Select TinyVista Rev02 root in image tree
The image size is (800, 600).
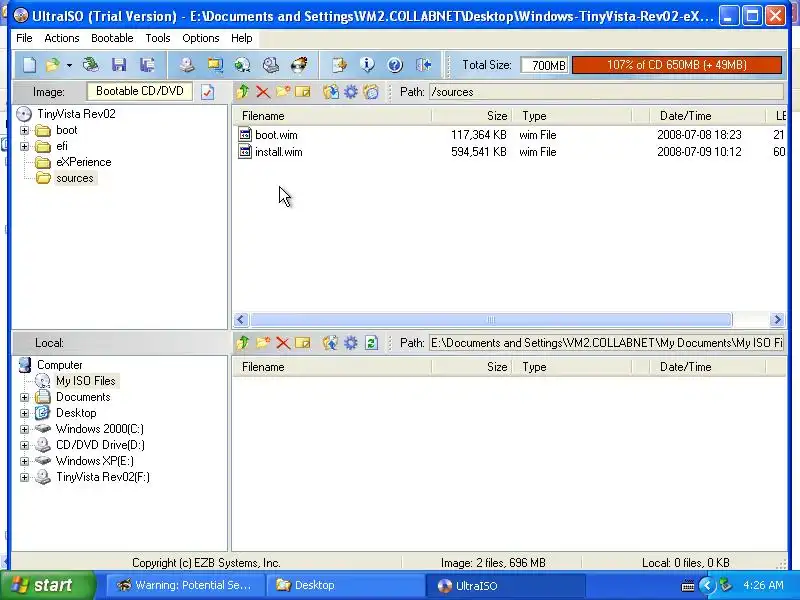click(76, 114)
